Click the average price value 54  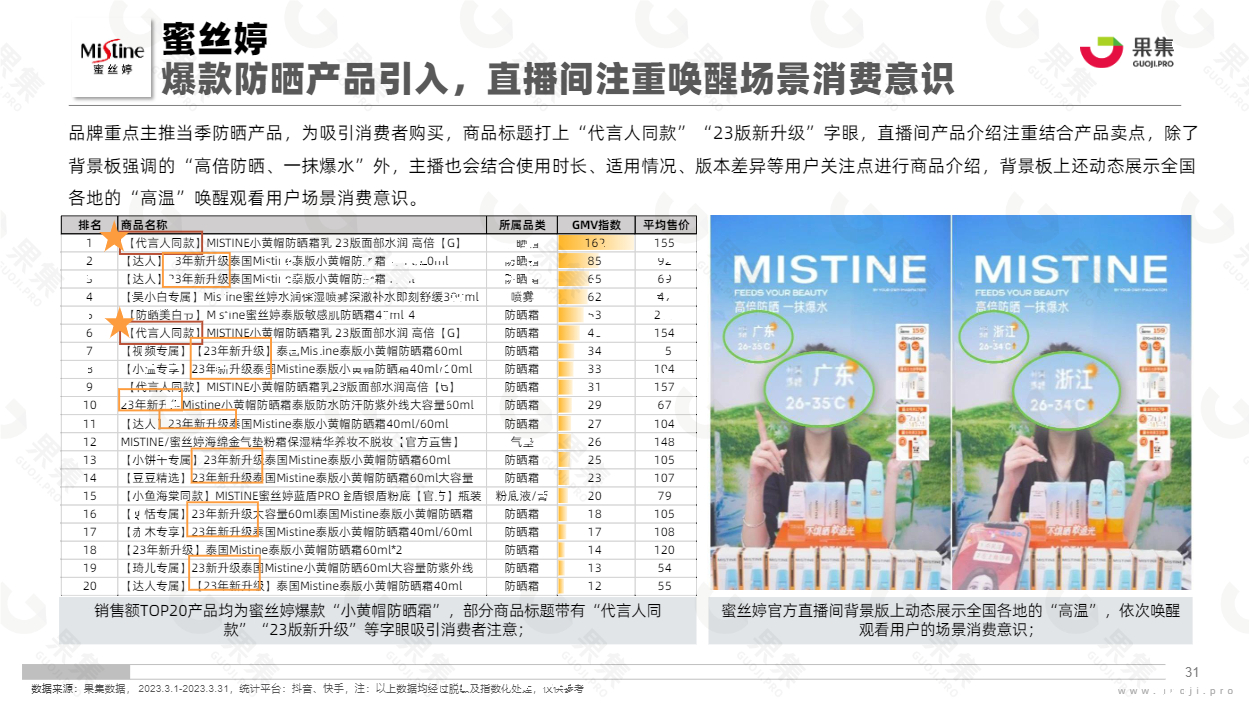[665, 567]
